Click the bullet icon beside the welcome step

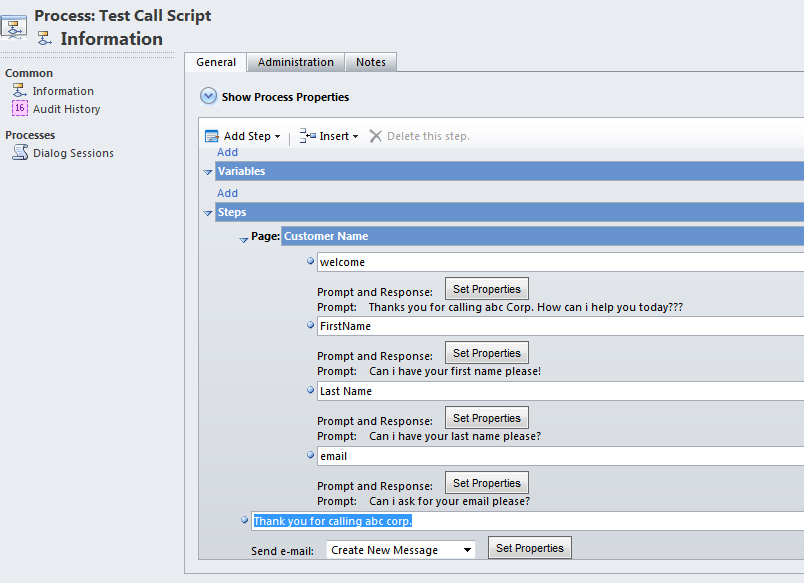(x=310, y=261)
